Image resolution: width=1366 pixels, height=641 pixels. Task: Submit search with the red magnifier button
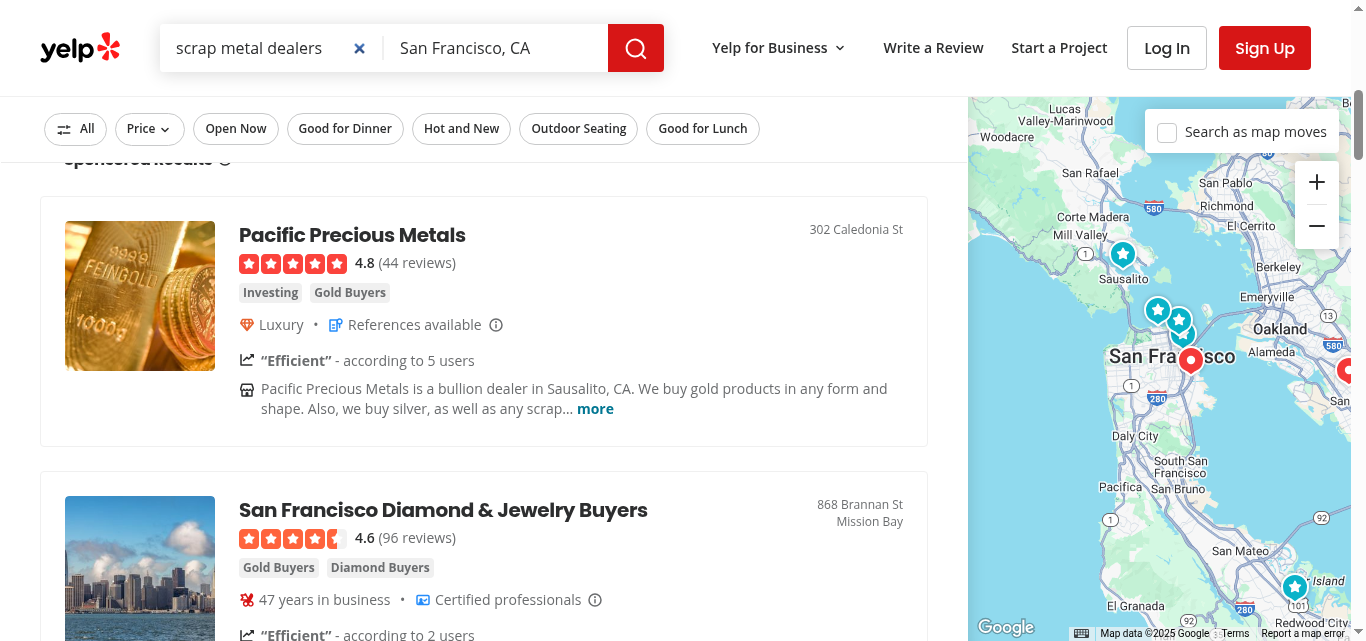pos(636,48)
